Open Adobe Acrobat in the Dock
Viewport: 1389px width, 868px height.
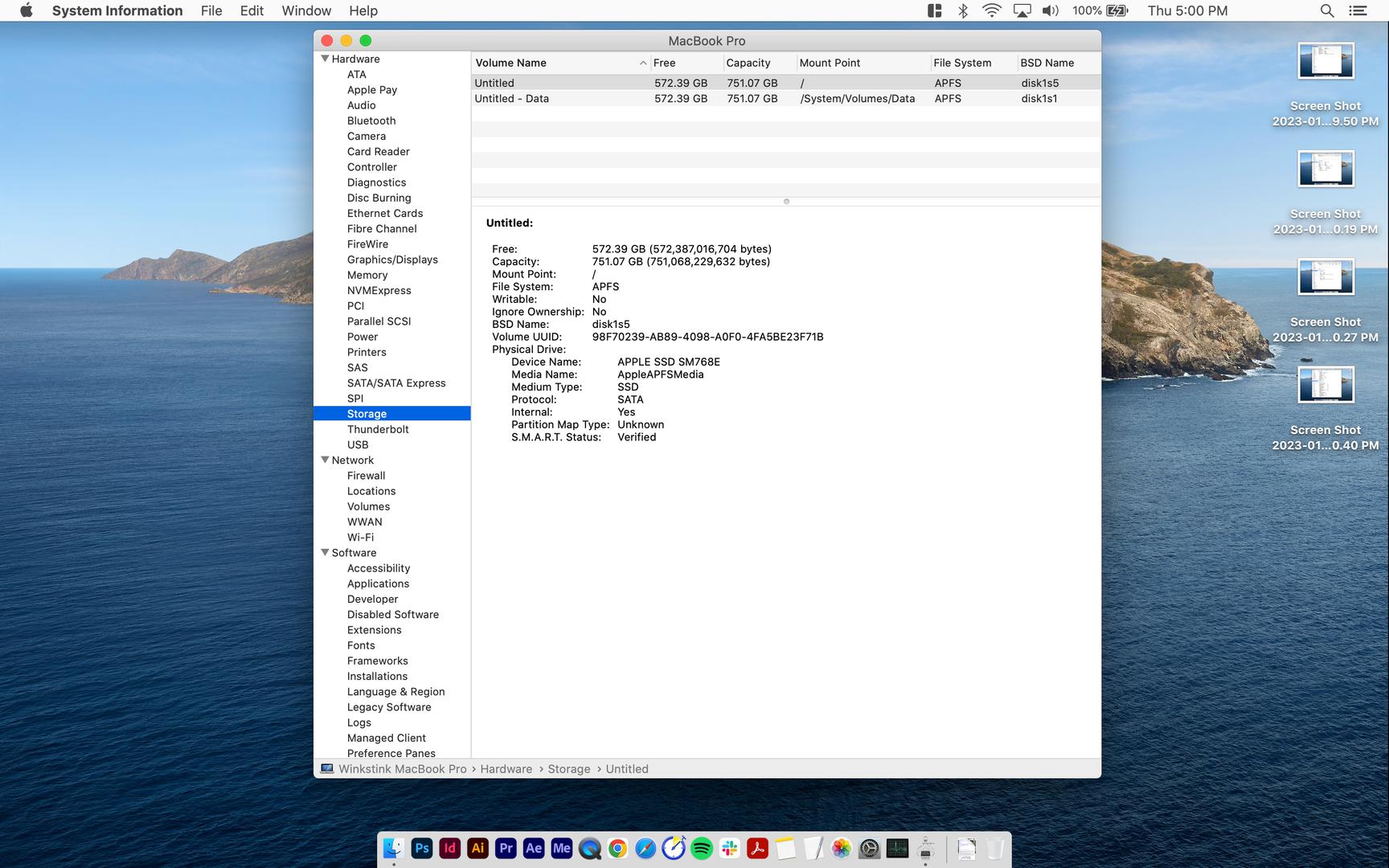coord(757,848)
